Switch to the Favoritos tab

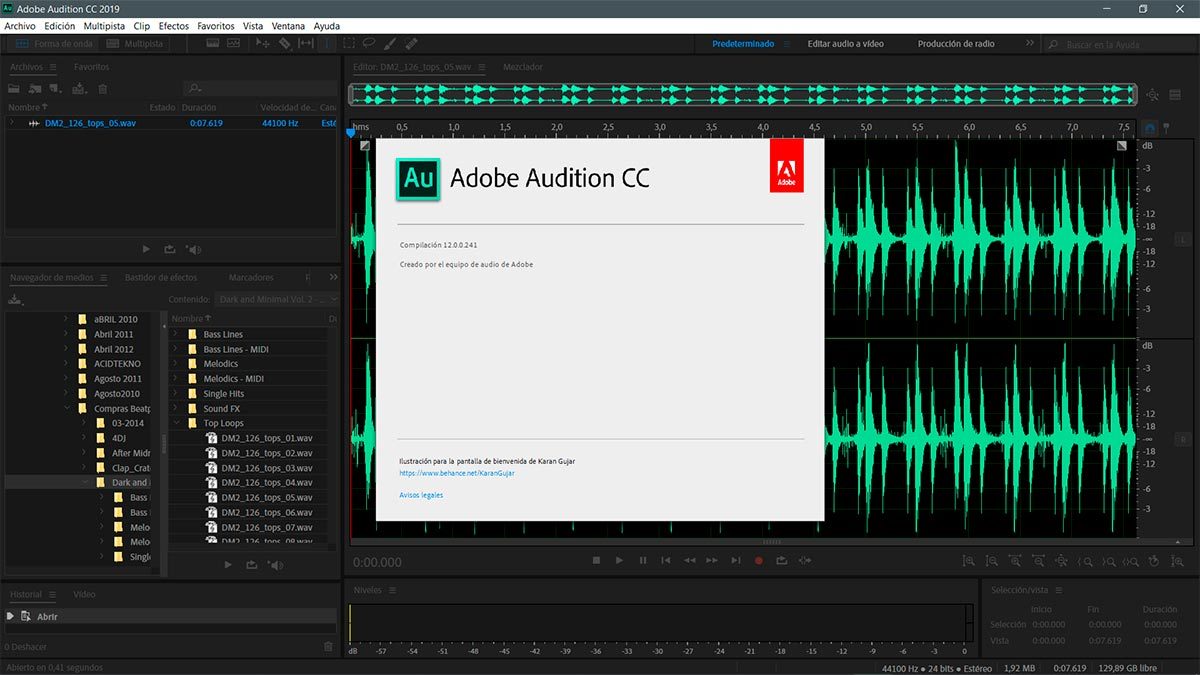pyautogui.click(x=91, y=67)
